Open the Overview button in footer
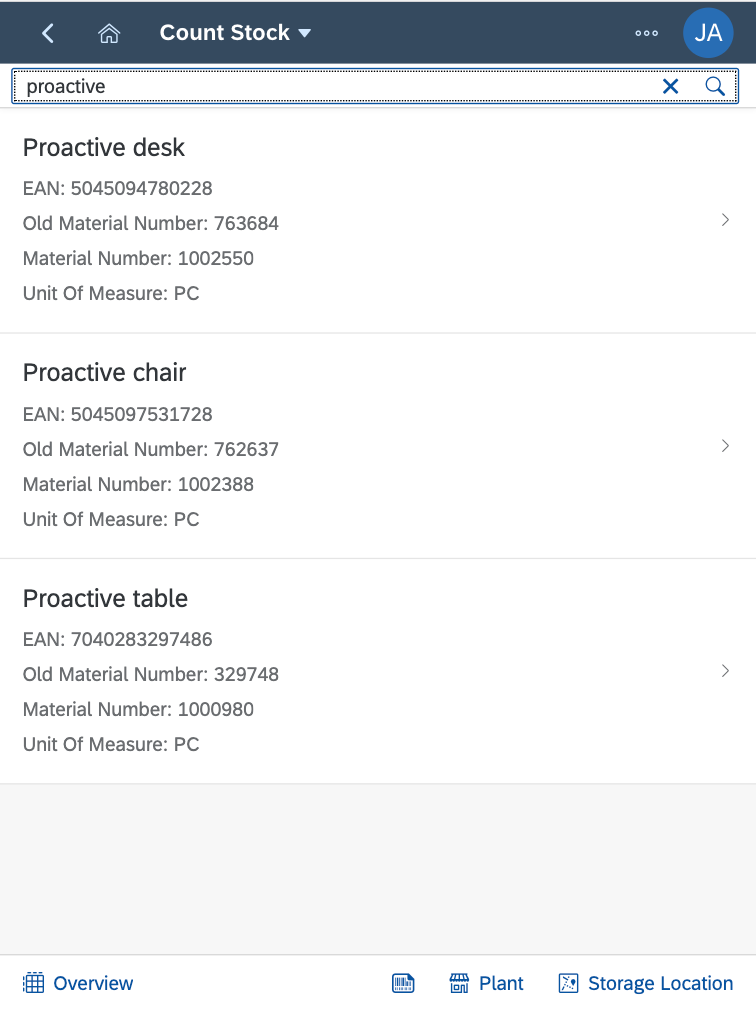756x1010 pixels. click(78, 983)
